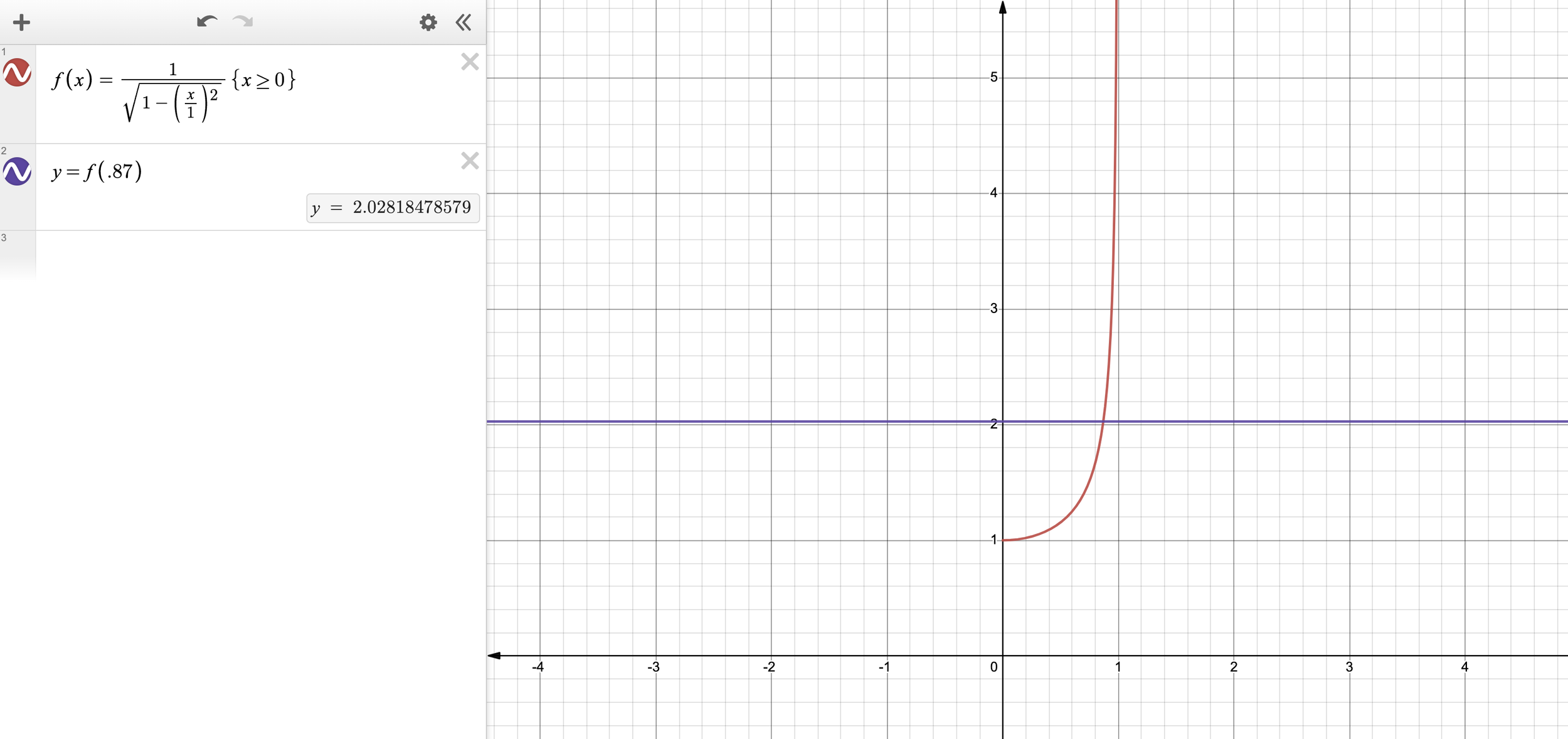Click the row number 1 label
Screen dimensions: 1568x739
[4, 51]
